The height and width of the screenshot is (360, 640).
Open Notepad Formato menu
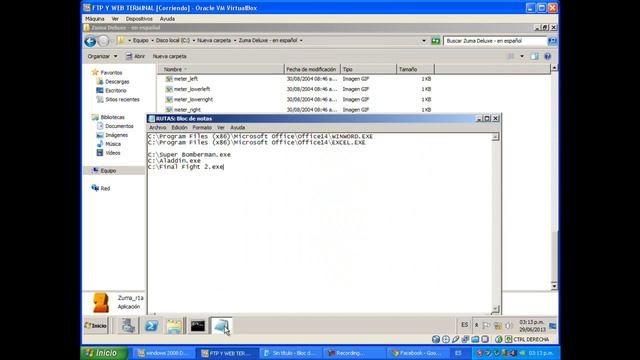(202, 128)
